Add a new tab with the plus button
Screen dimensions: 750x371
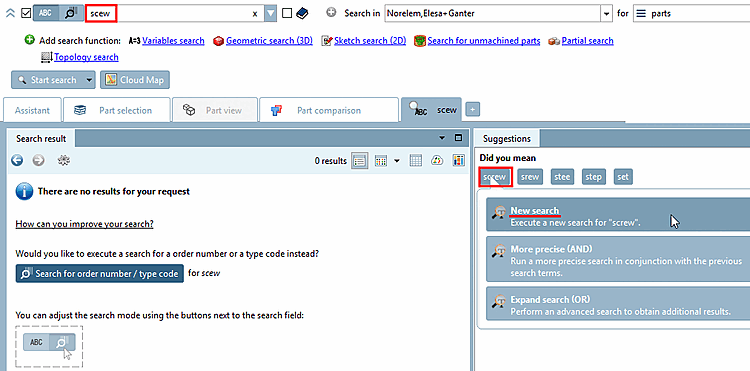[473, 110]
